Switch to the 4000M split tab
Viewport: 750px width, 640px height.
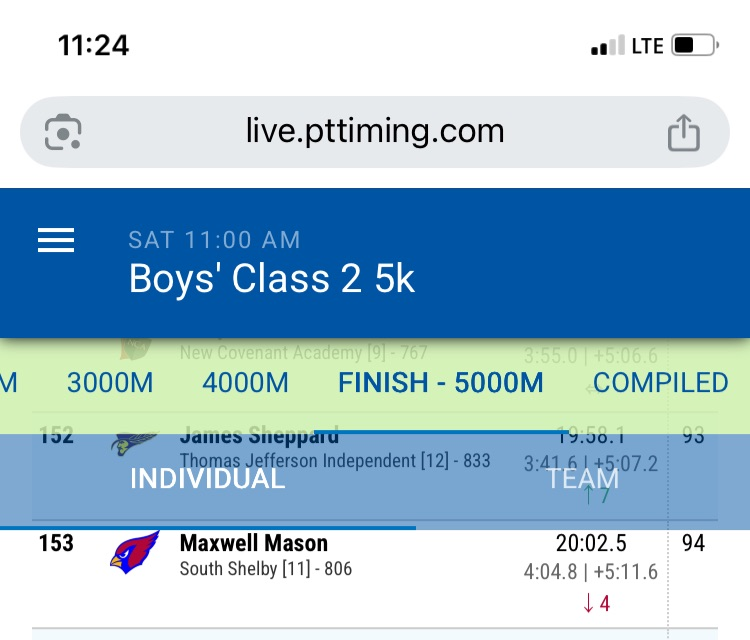point(245,383)
